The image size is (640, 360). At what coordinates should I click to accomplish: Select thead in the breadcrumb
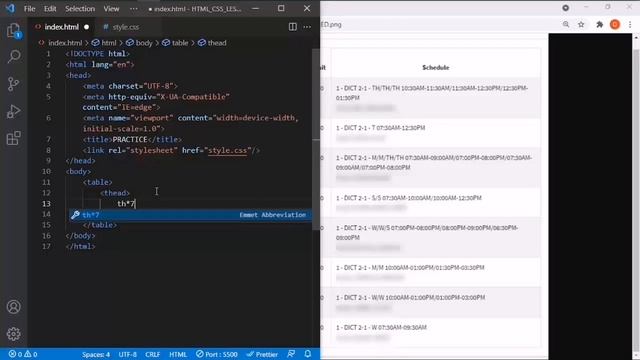(x=217, y=43)
